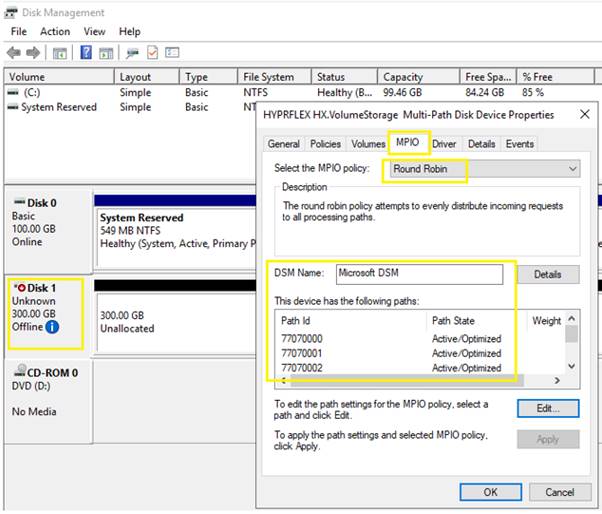Click OK to confirm properties

coord(491,493)
